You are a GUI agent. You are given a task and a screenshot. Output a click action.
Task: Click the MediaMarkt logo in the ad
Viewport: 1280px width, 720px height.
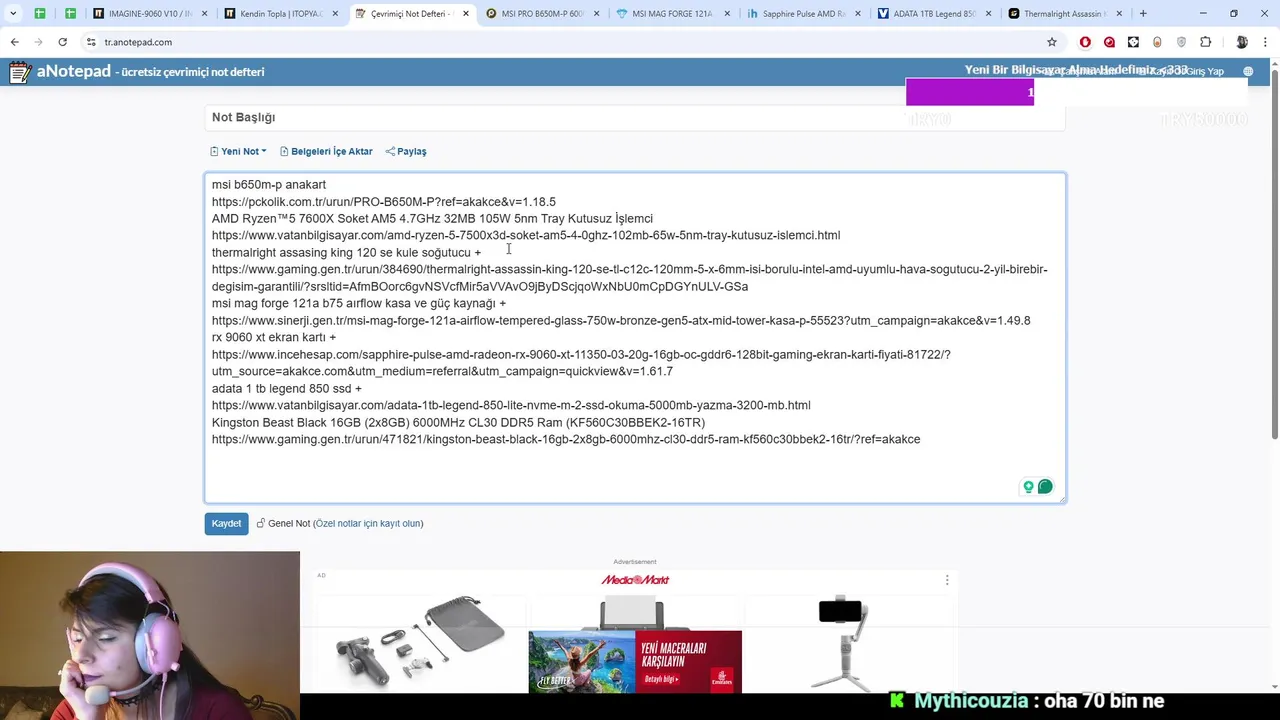pyautogui.click(x=635, y=580)
